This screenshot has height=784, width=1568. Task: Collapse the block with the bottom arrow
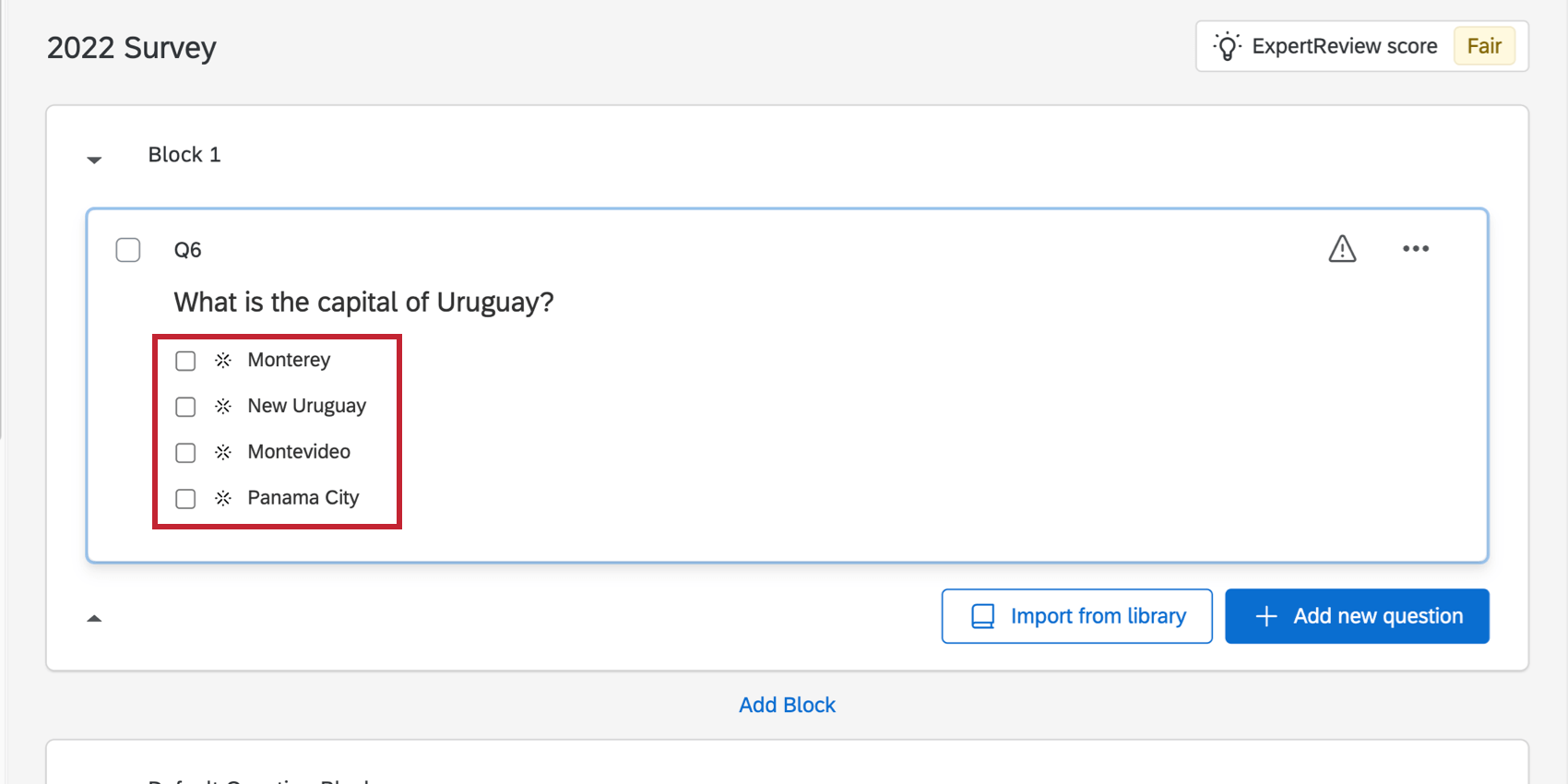pos(94,617)
